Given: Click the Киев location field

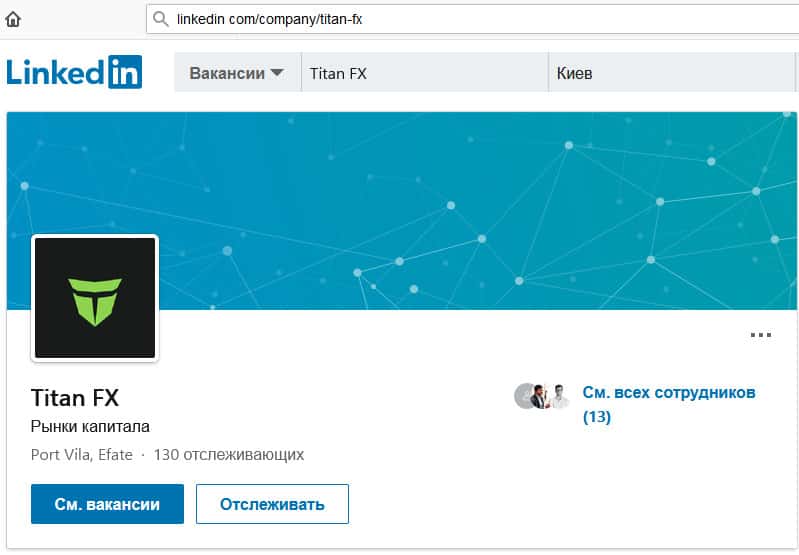Looking at the screenshot, I should pyautogui.click(x=672, y=73).
